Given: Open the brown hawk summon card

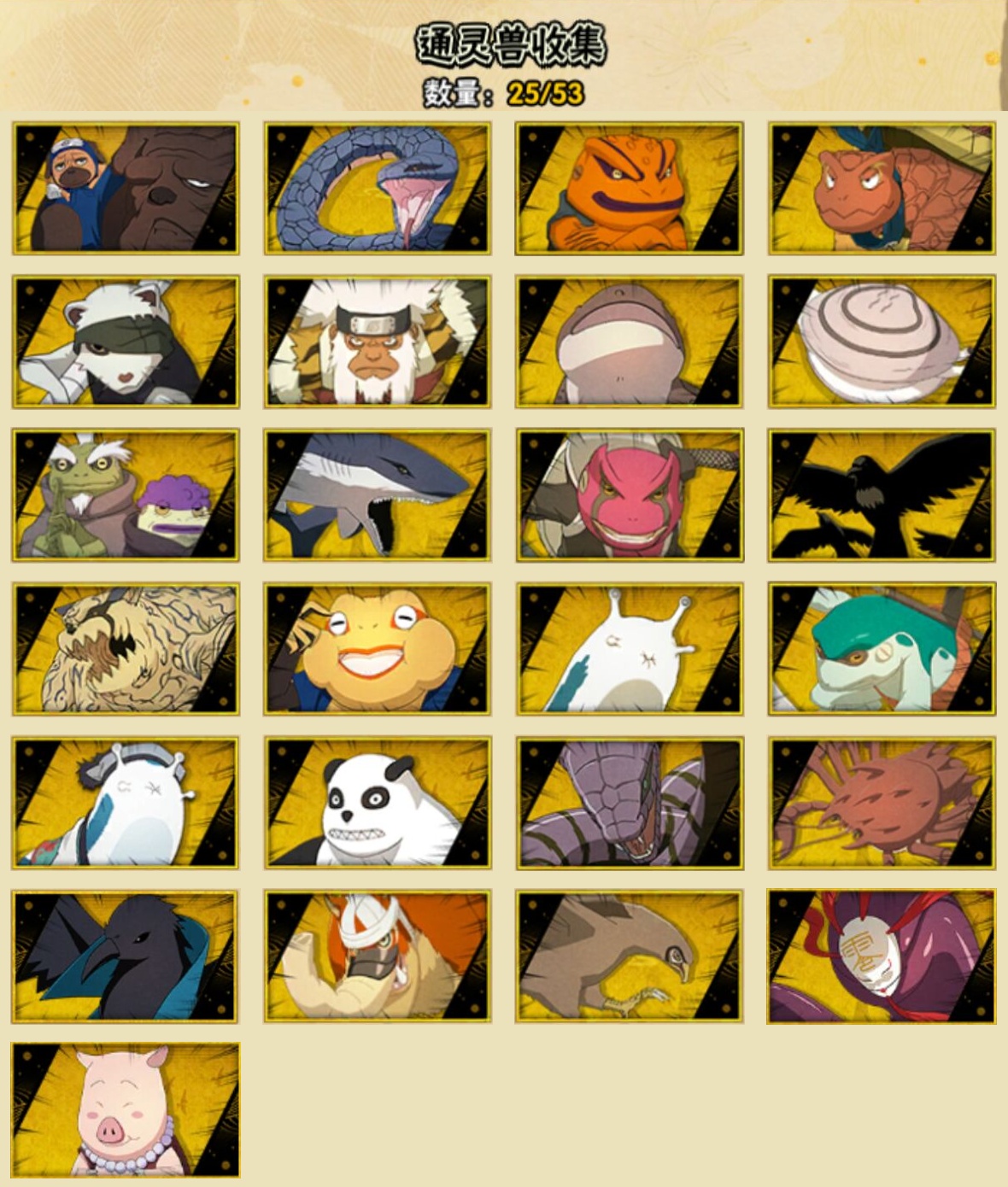Looking at the screenshot, I should [x=630, y=956].
